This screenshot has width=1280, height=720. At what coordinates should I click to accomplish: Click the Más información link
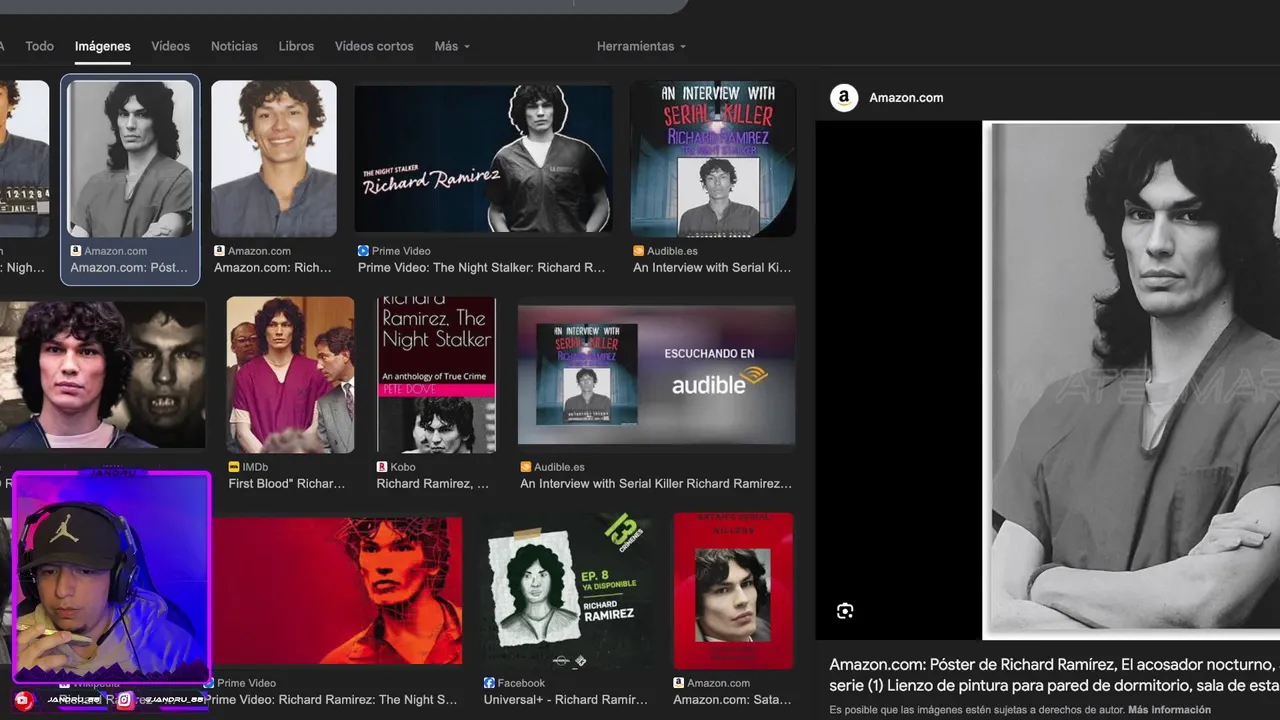[1169, 710]
